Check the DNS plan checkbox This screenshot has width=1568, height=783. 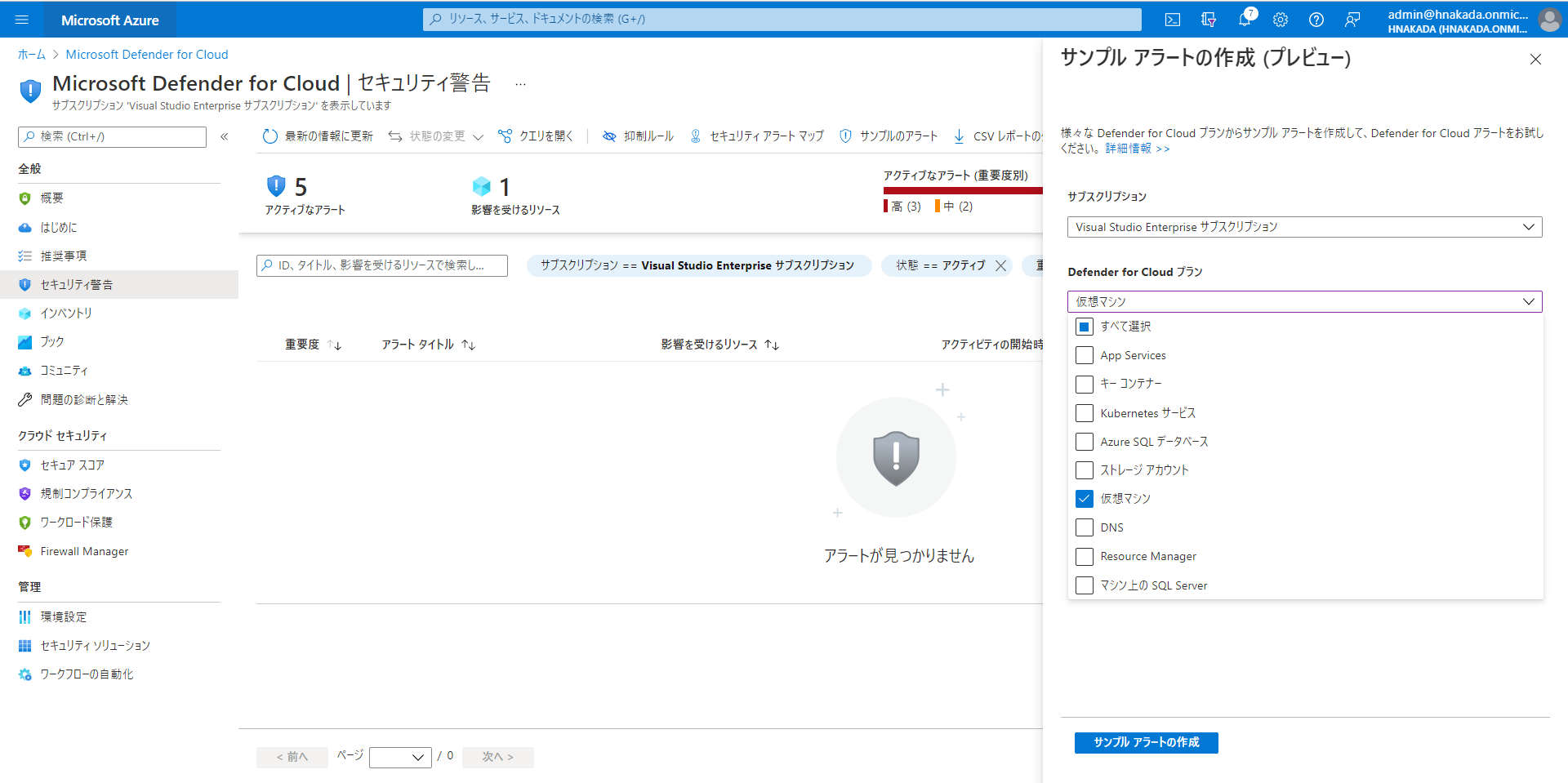pos(1085,527)
